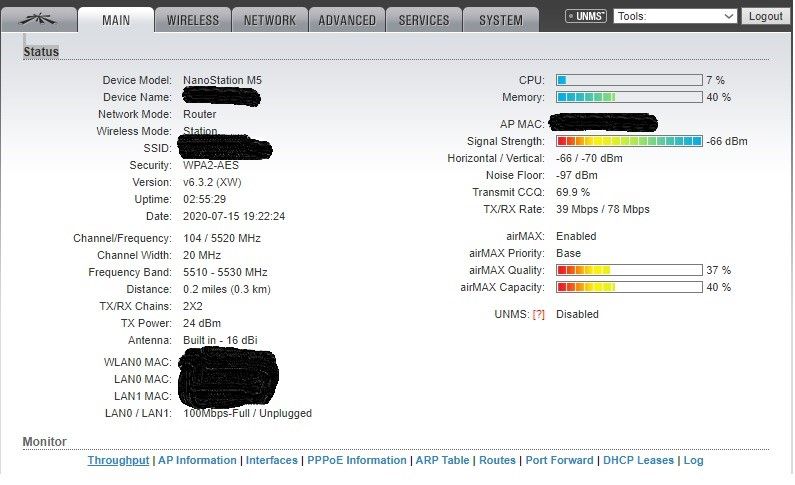Screen dimensions: 795x485
Task: Click the '69.9 %' Transmit CCQ value
Action: (573, 192)
